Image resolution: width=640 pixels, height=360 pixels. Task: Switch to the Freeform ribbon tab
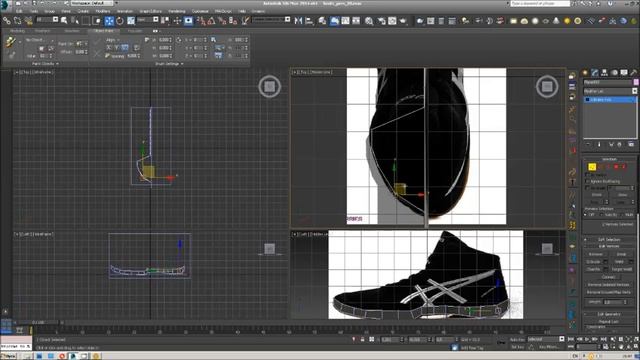(42, 31)
